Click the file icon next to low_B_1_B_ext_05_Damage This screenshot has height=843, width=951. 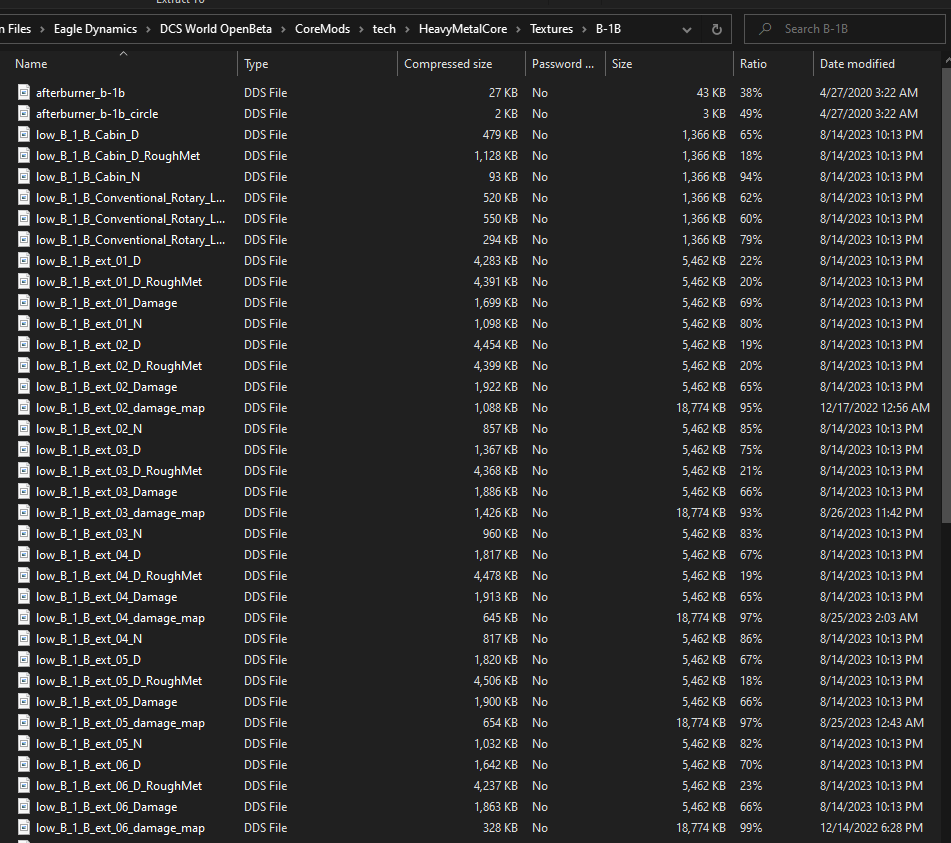24,702
